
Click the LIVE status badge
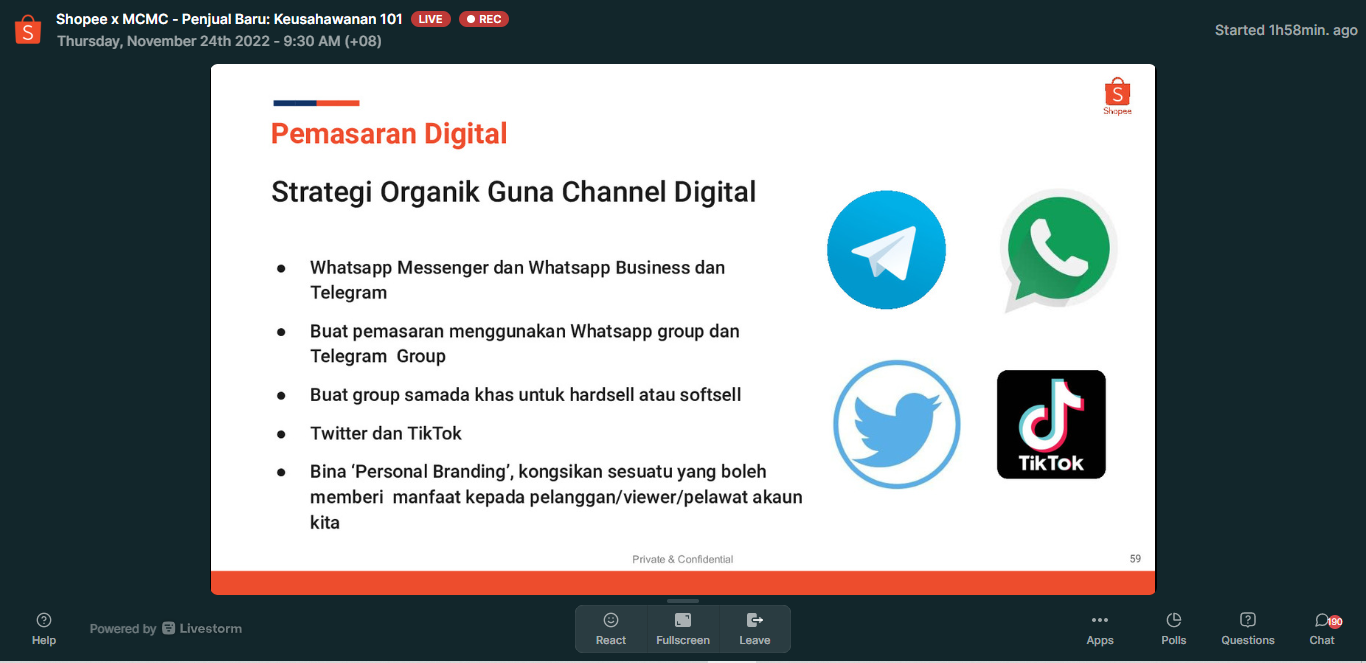430,19
